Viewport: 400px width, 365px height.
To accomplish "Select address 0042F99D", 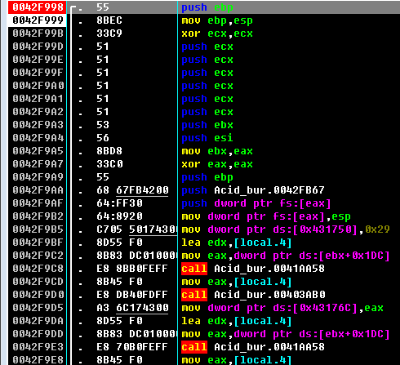I will tap(38, 46).
